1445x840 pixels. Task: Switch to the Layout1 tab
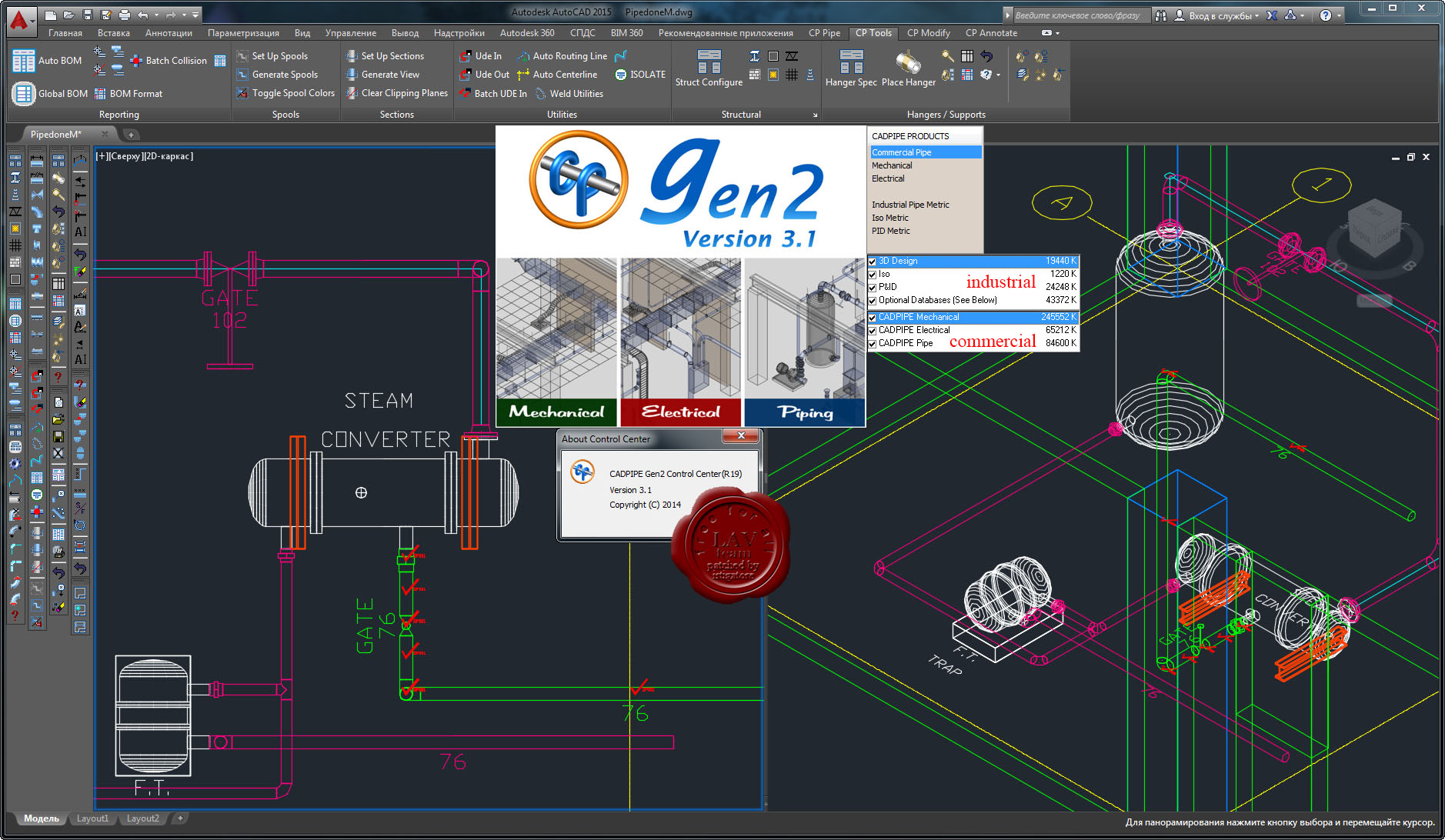(x=92, y=818)
